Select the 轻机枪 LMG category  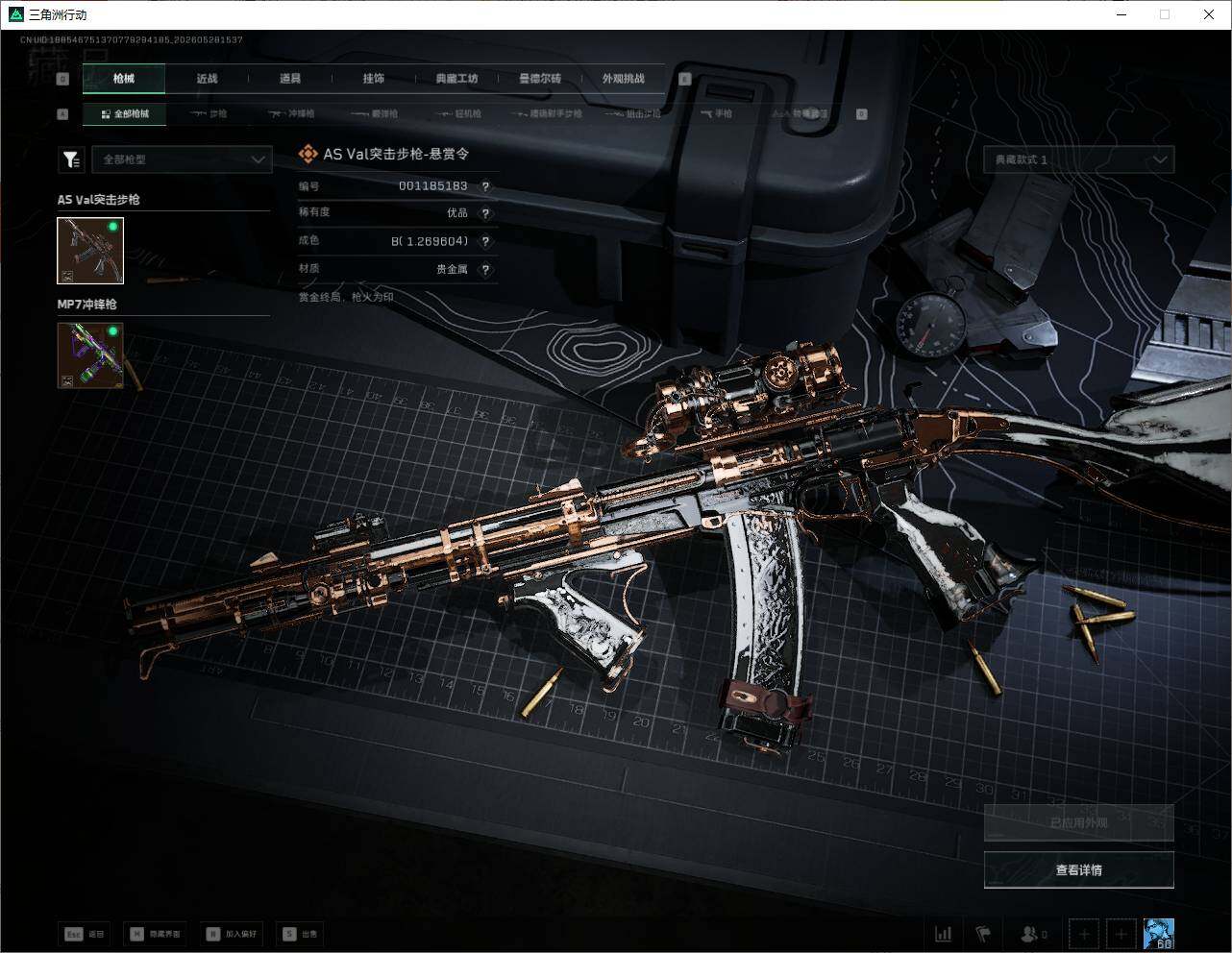coord(458,113)
